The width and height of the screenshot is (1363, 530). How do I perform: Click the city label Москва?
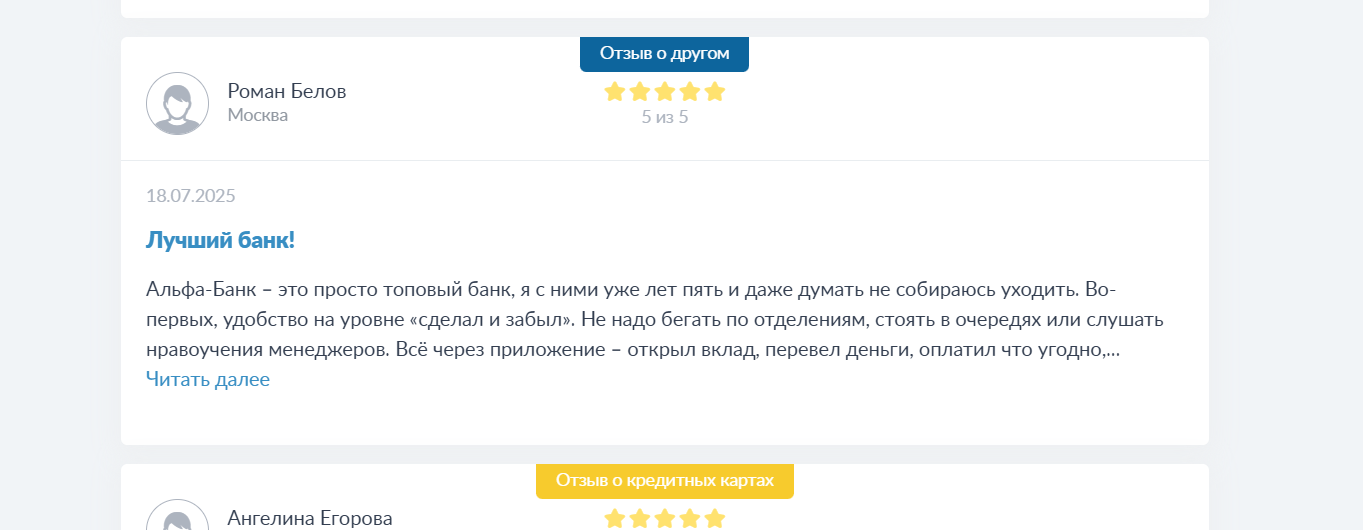pos(258,115)
